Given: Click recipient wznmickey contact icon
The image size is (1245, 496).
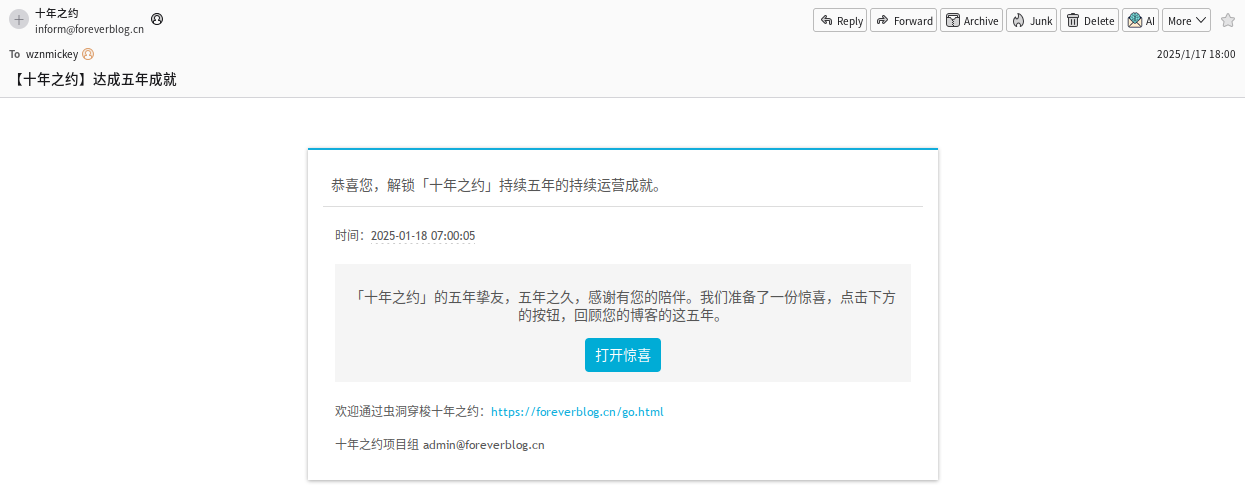Looking at the screenshot, I should (x=88, y=54).
